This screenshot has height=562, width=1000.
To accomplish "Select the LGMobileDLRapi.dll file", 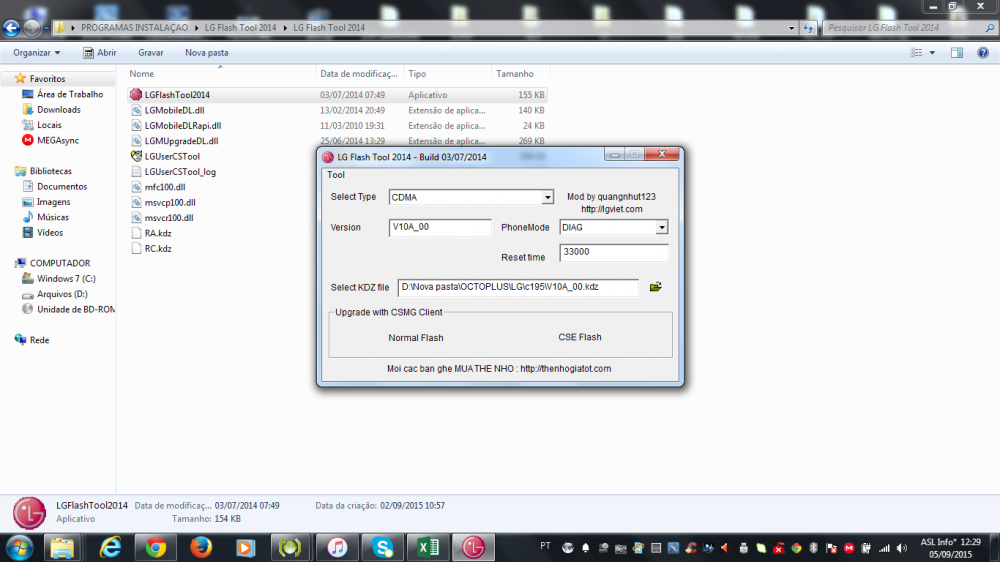I will [x=182, y=126].
